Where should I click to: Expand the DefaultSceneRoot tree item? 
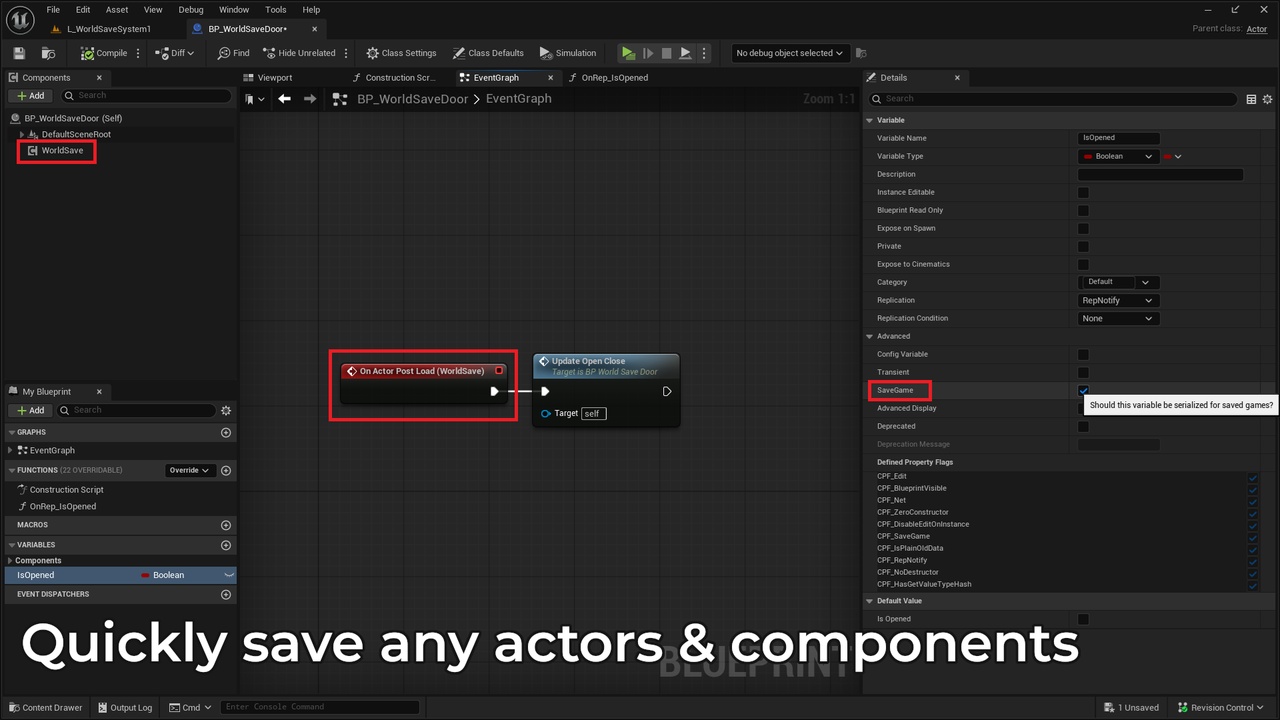tap(22, 134)
